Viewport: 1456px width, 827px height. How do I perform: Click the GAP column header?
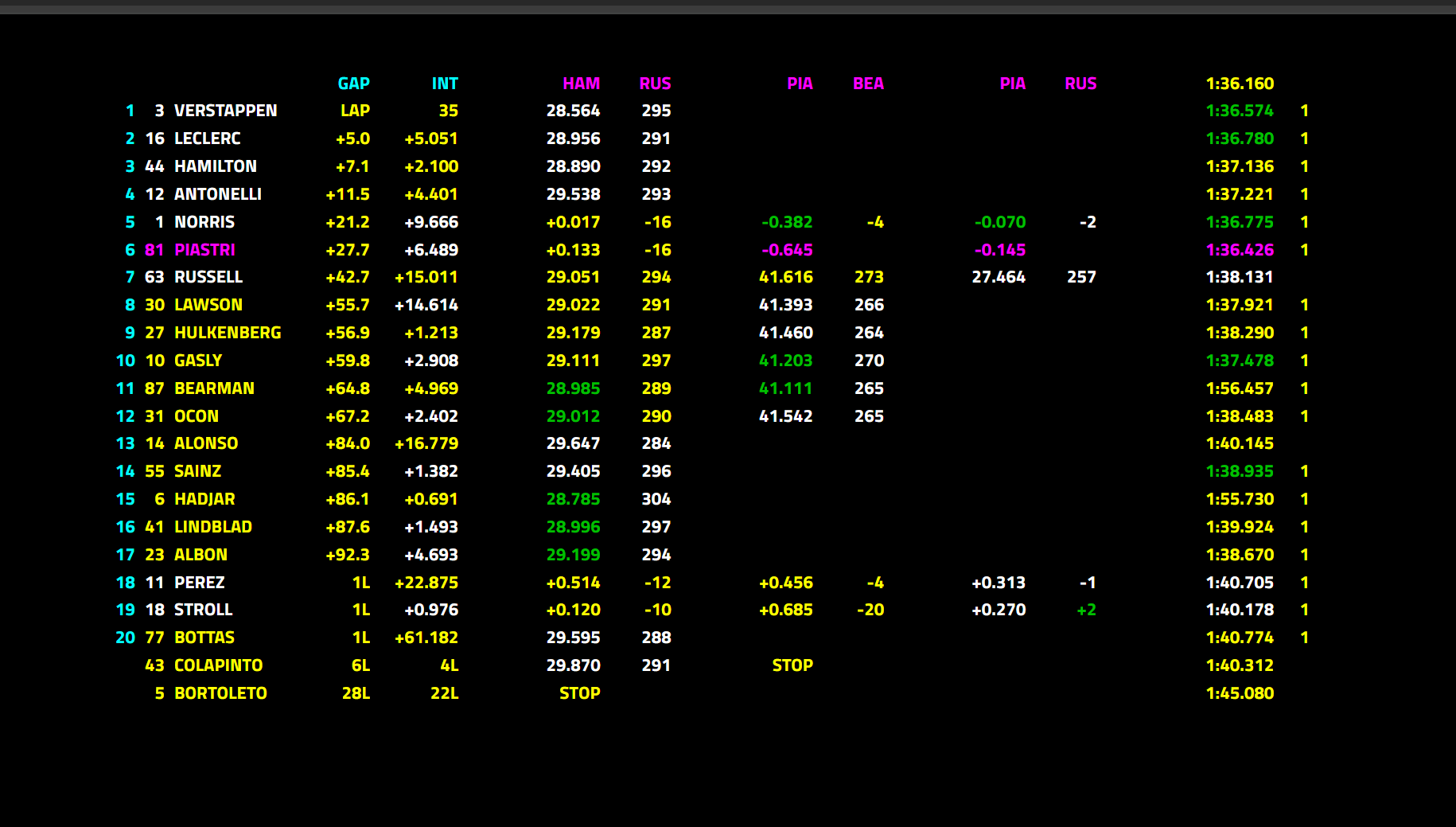pyautogui.click(x=353, y=84)
